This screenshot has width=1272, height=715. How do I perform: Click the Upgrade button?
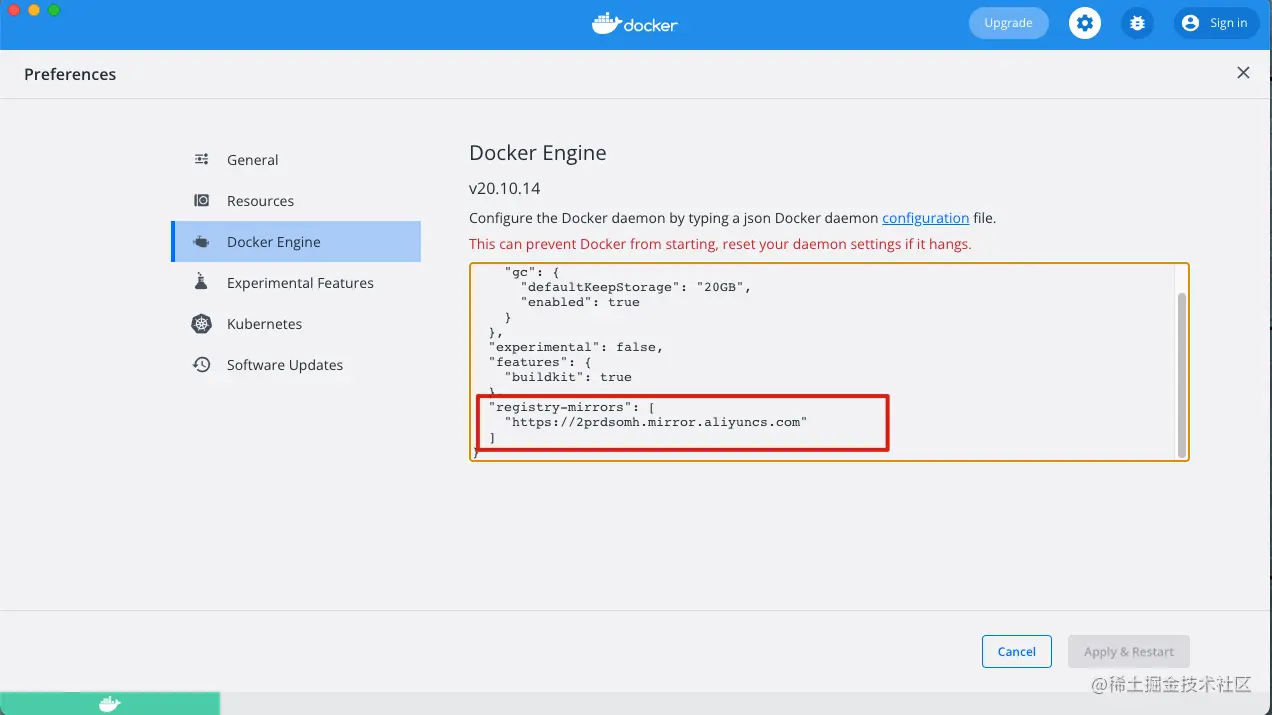(1008, 23)
